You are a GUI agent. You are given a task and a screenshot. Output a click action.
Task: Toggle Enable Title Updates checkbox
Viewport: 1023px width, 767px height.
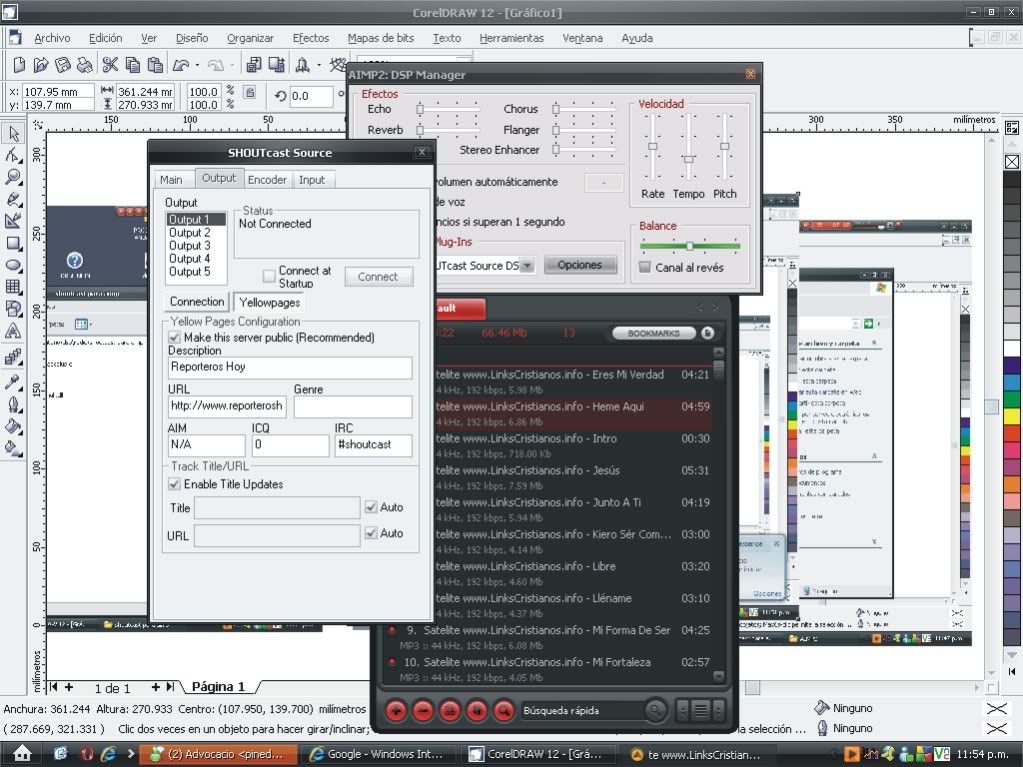point(174,484)
